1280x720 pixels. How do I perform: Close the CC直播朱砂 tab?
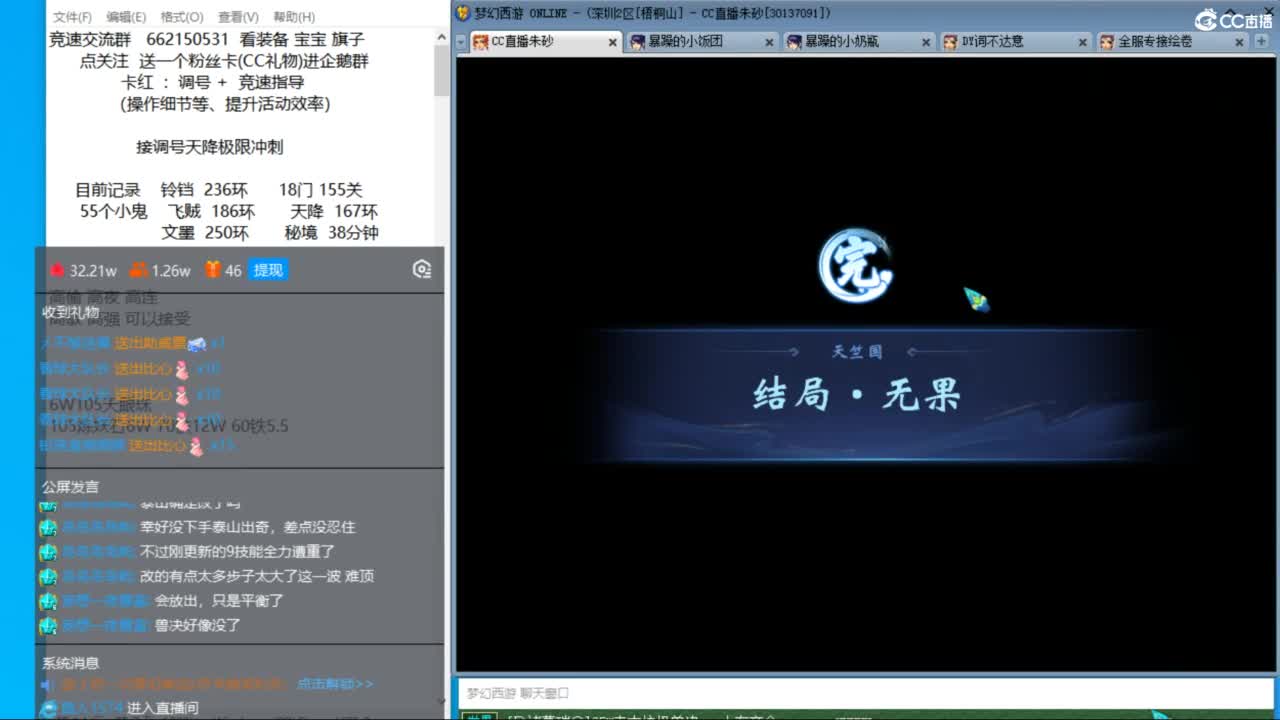click(613, 42)
